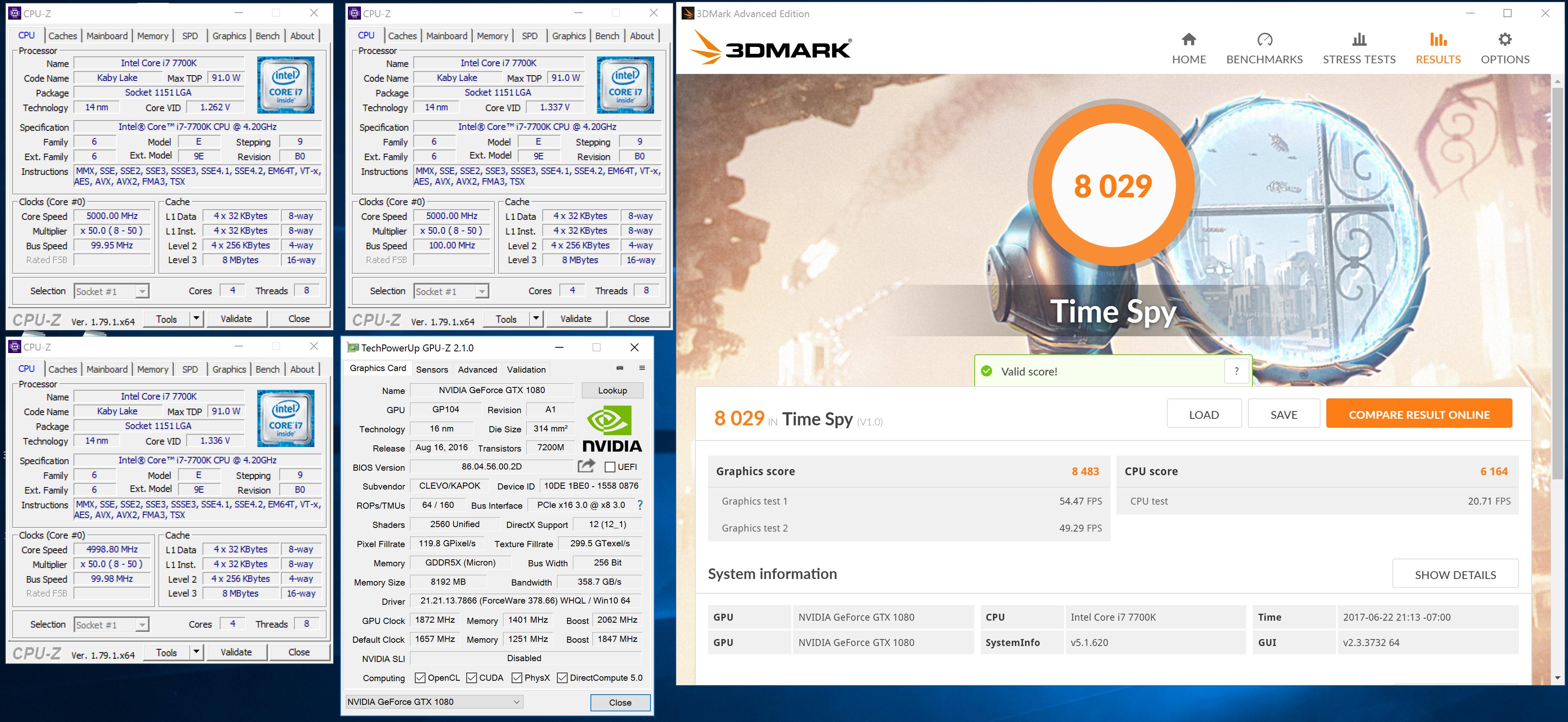The width and height of the screenshot is (1568, 722).
Task: Open Tools dropdown arrow in top-left CPU-Z
Action: click(x=196, y=319)
